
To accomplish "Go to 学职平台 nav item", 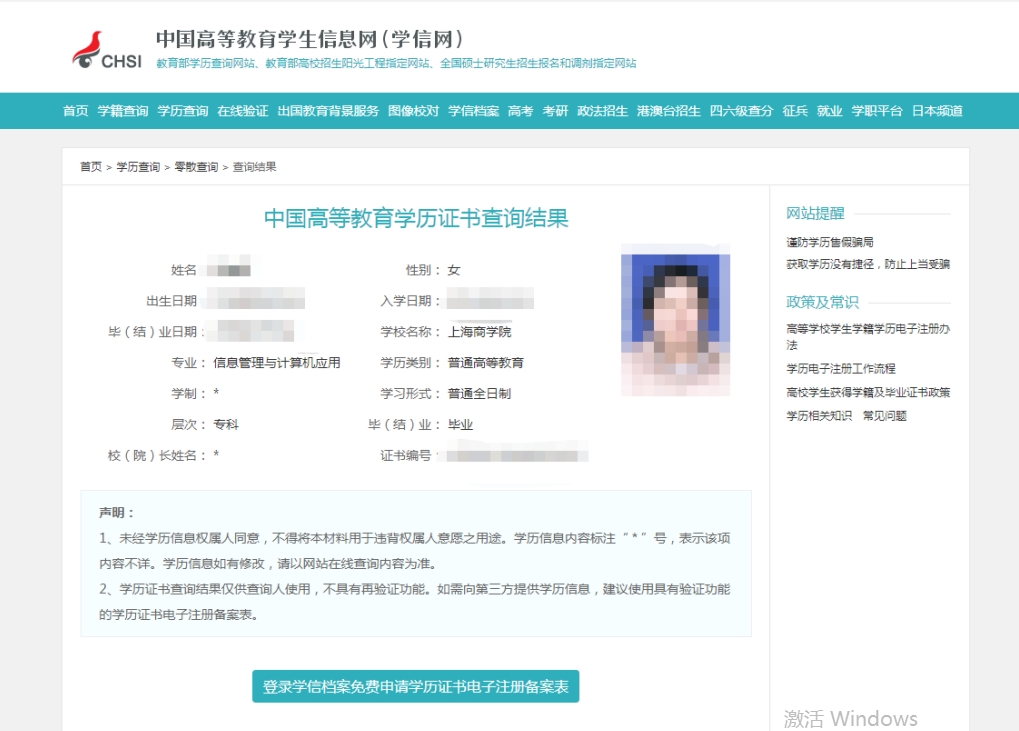I will coord(877,111).
